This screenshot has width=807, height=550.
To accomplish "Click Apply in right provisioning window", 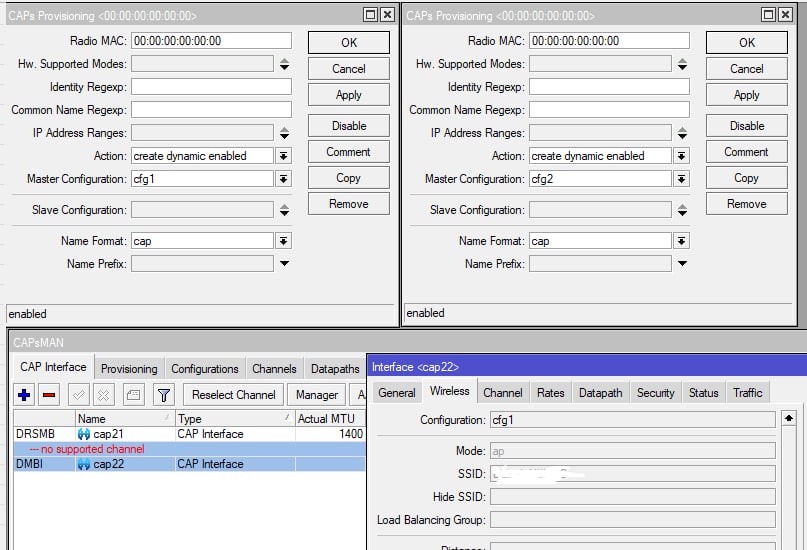I will [x=747, y=95].
